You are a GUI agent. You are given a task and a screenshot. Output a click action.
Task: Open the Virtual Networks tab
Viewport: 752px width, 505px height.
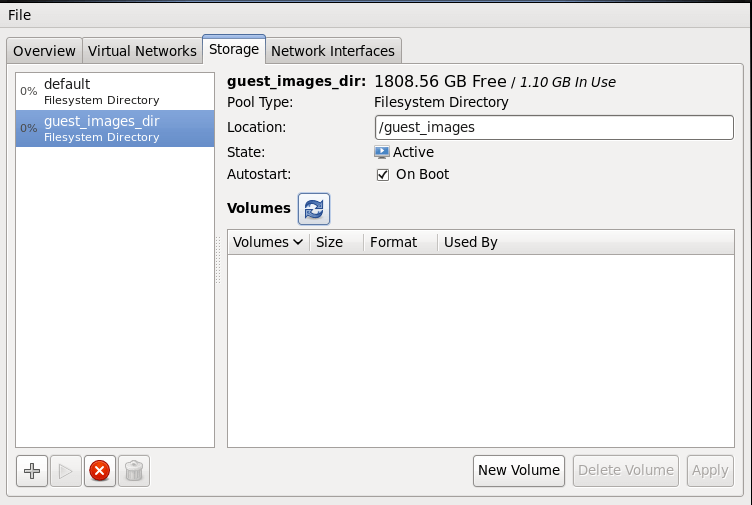pyautogui.click(x=142, y=51)
